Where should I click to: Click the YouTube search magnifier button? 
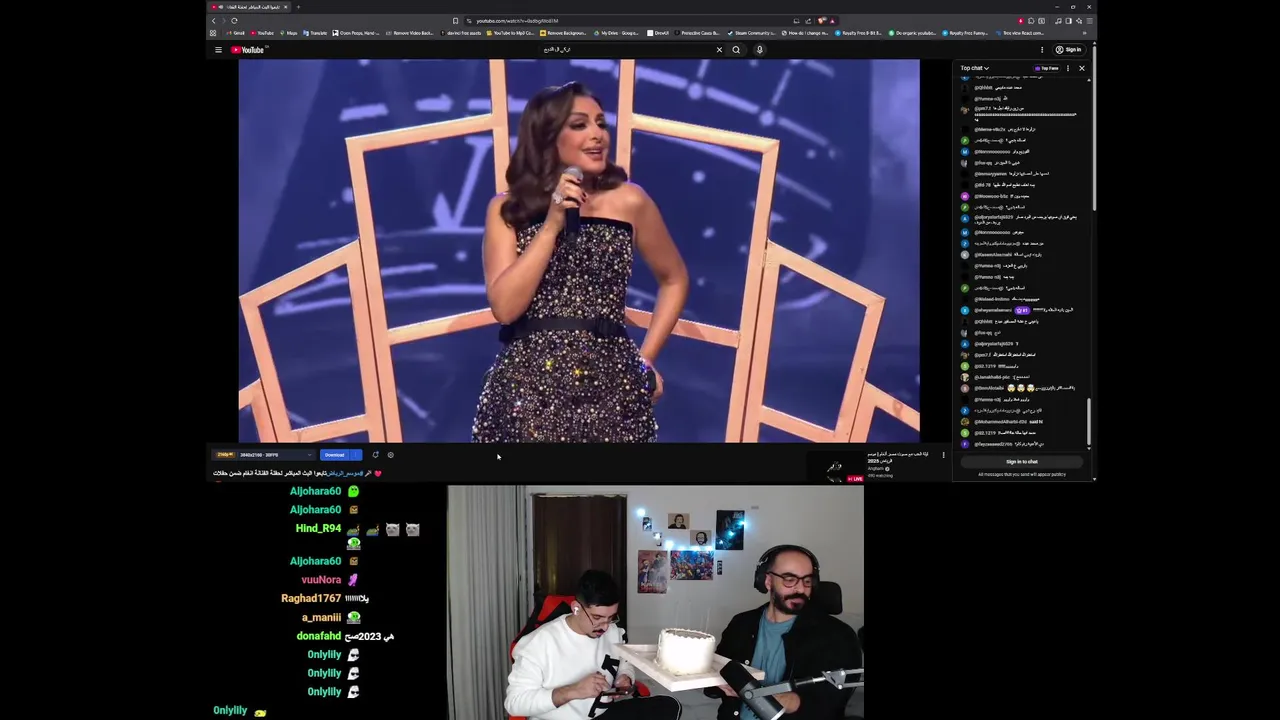[x=736, y=50]
